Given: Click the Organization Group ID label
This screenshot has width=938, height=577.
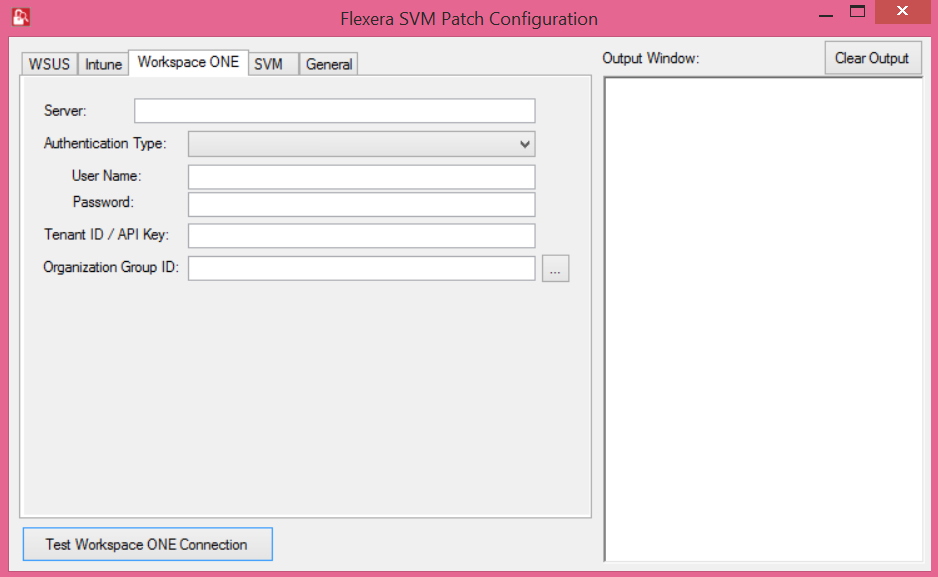Looking at the screenshot, I should coord(111,267).
